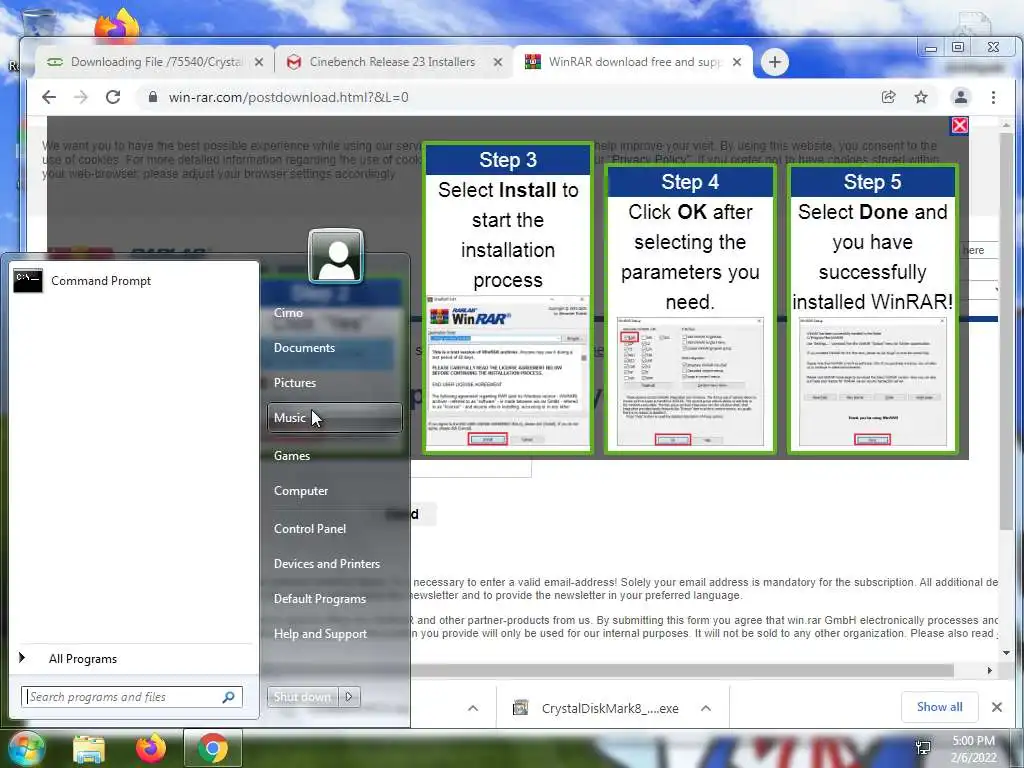
Task: Click the horizontal scrollbar right arrow
Action: tap(989, 671)
